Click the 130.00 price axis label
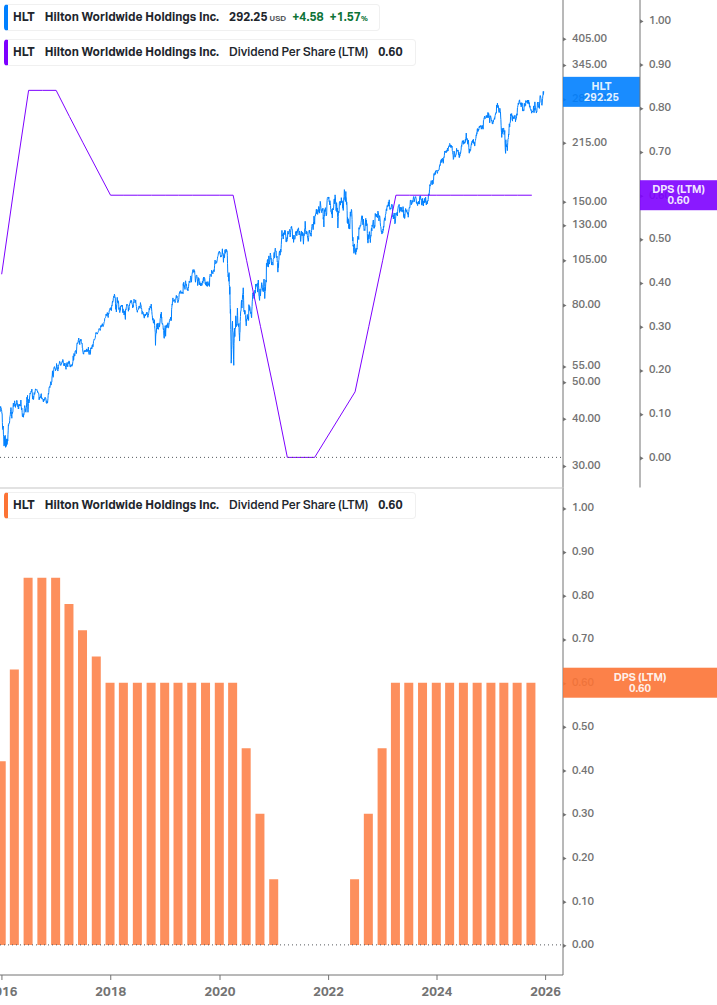Viewport: 717px width, 1005px height. pos(589,224)
